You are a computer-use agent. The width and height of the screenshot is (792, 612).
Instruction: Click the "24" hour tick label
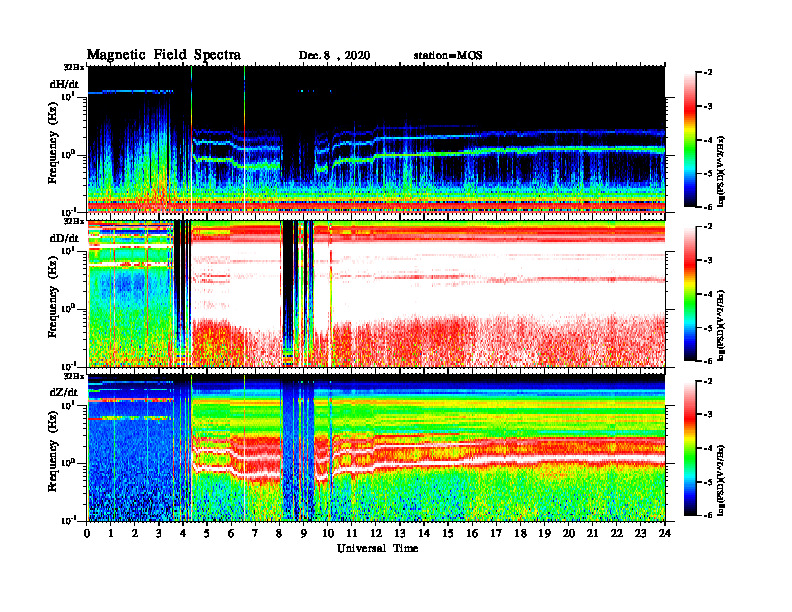665,534
